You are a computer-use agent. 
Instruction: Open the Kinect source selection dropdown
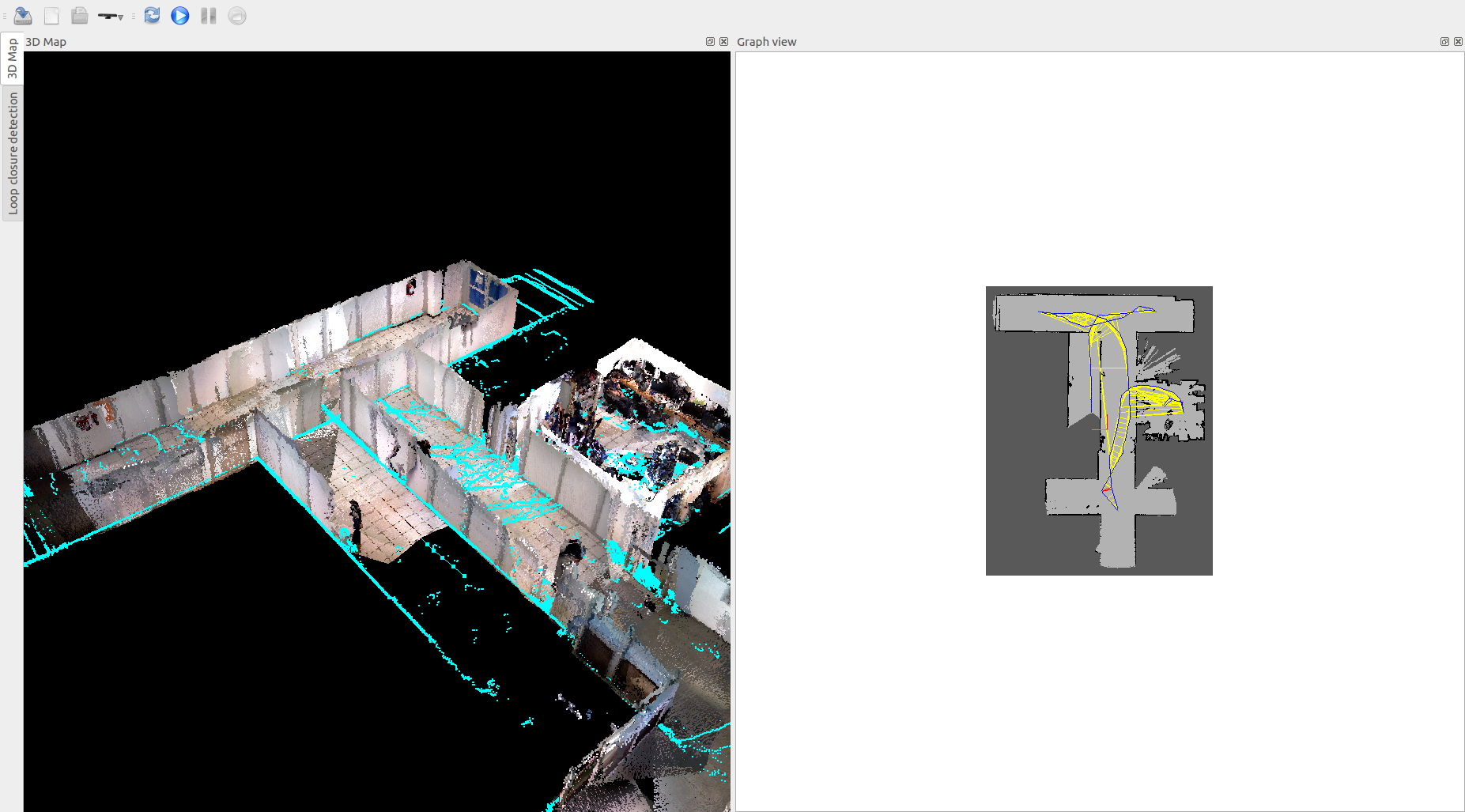[111, 16]
